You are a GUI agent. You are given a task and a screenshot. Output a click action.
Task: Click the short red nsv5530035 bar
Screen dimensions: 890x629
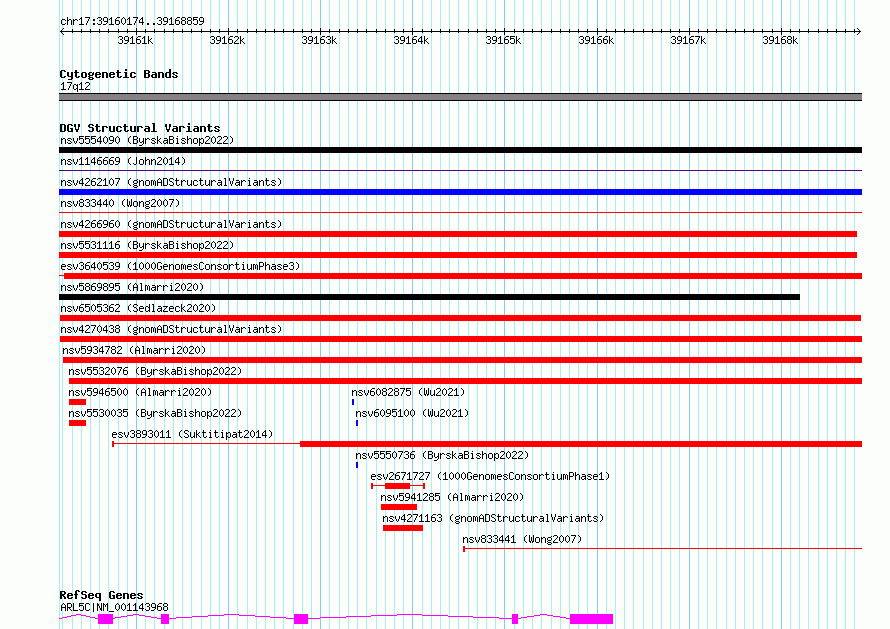point(77,423)
